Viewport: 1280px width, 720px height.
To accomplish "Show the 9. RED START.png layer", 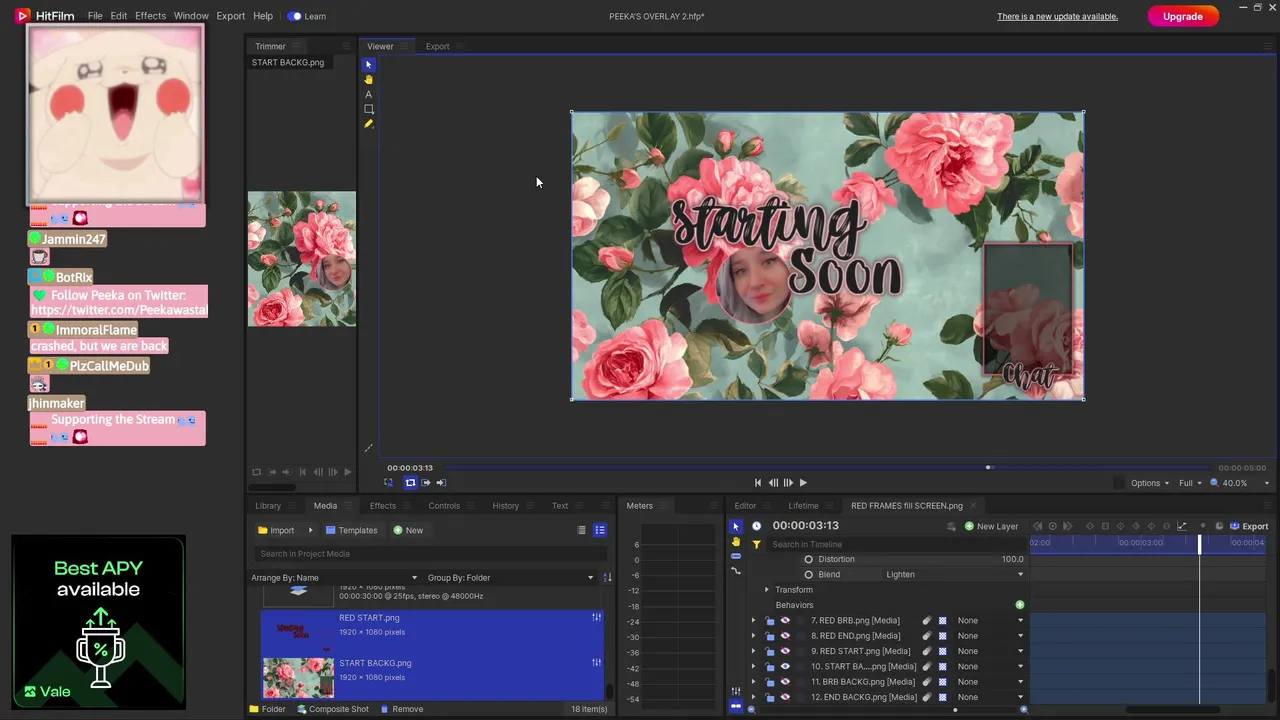I will 785,651.
